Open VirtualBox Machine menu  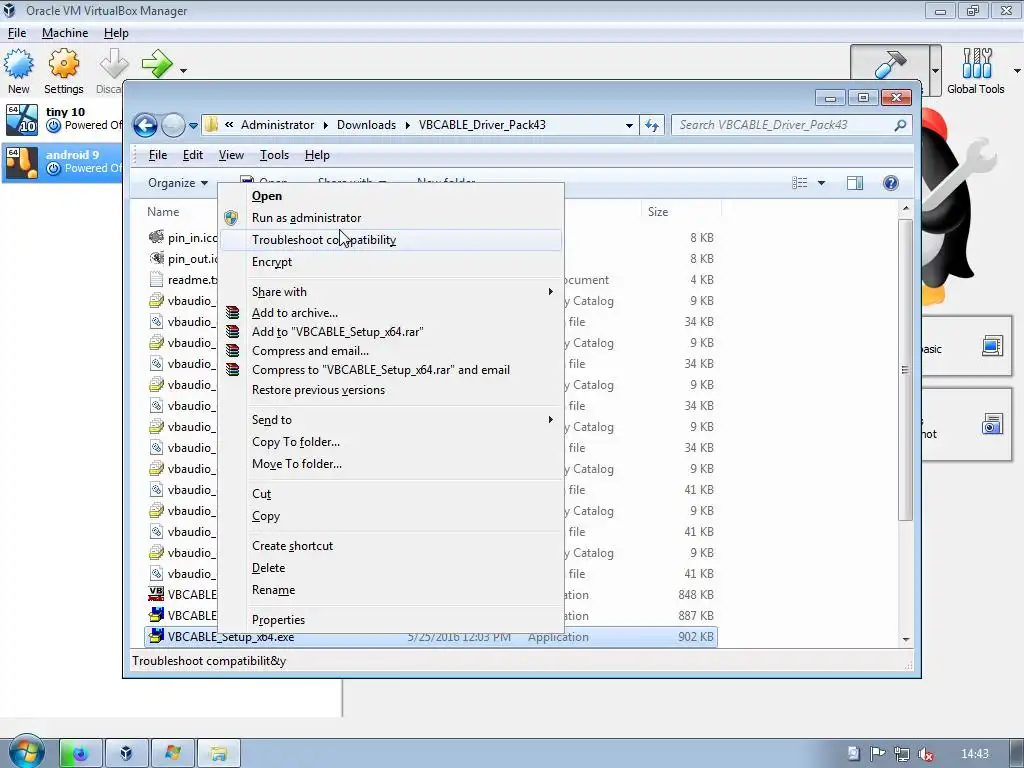tap(65, 33)
